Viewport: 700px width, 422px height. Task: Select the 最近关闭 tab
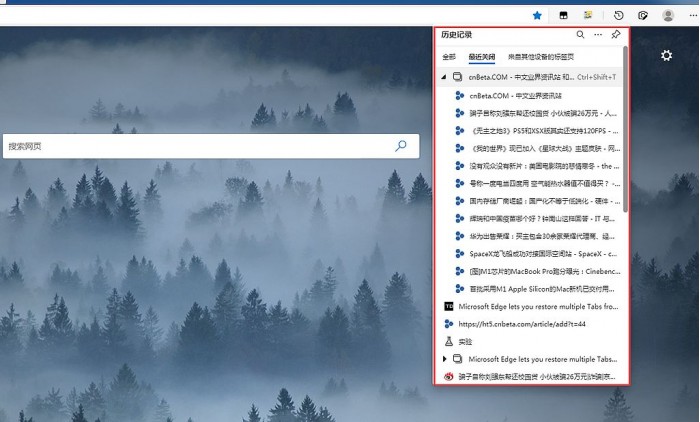(481, 57)
